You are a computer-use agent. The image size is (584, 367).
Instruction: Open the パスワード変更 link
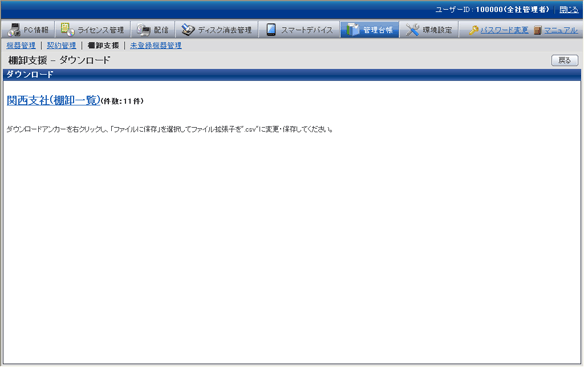click(x=504, y=30)
